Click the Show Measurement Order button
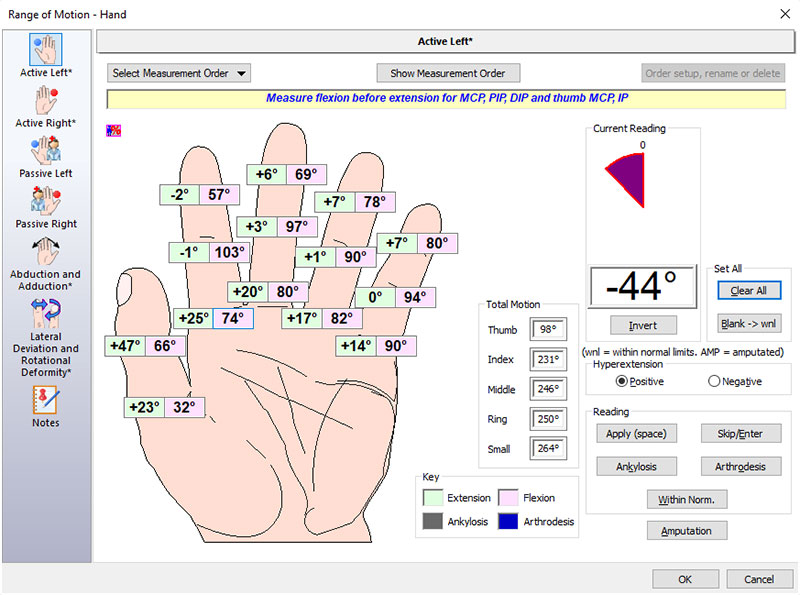Viewport: 800px width, 595px height. coord(448,73)
